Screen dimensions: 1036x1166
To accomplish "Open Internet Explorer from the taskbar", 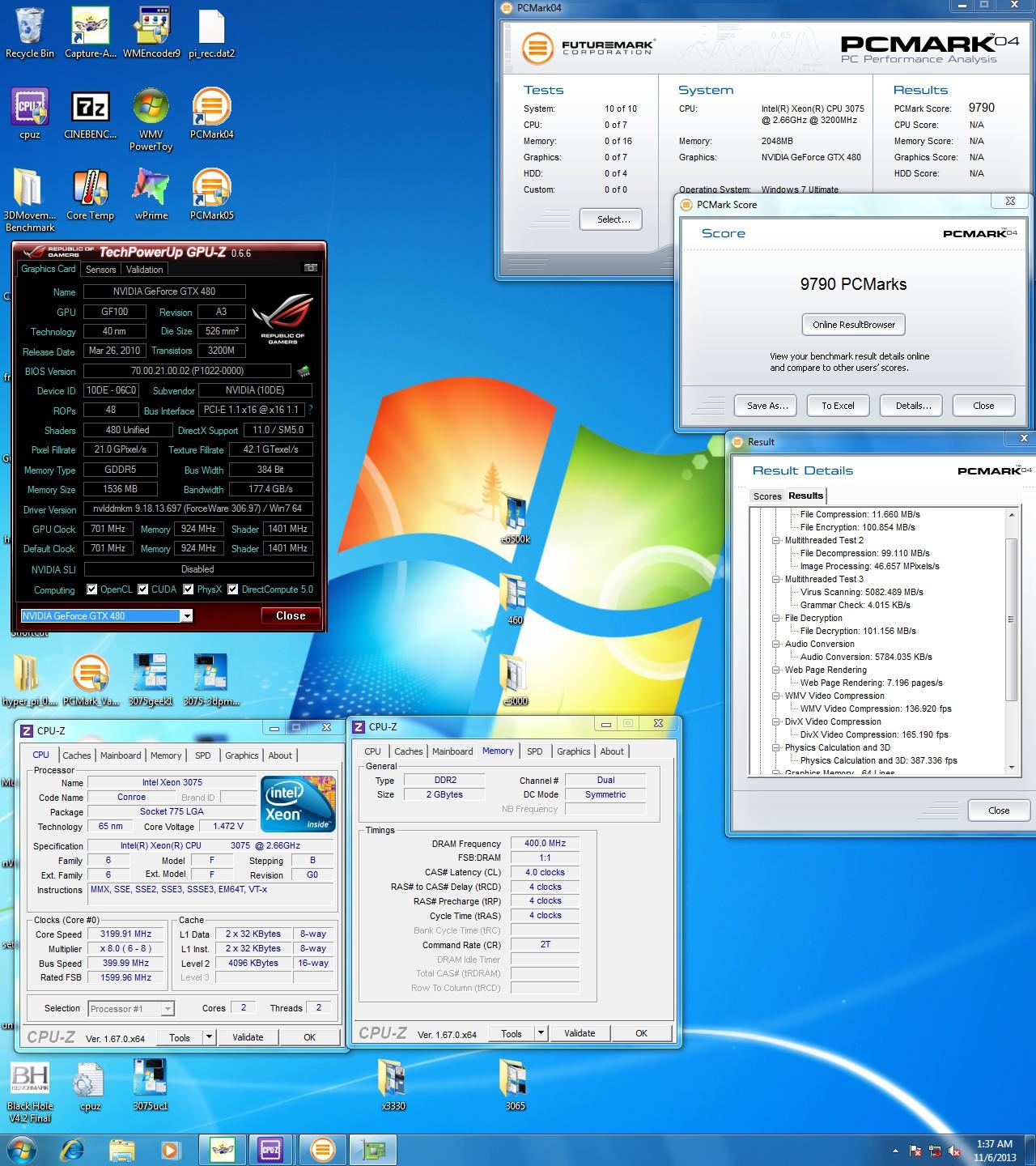I will coord(74,1149).
